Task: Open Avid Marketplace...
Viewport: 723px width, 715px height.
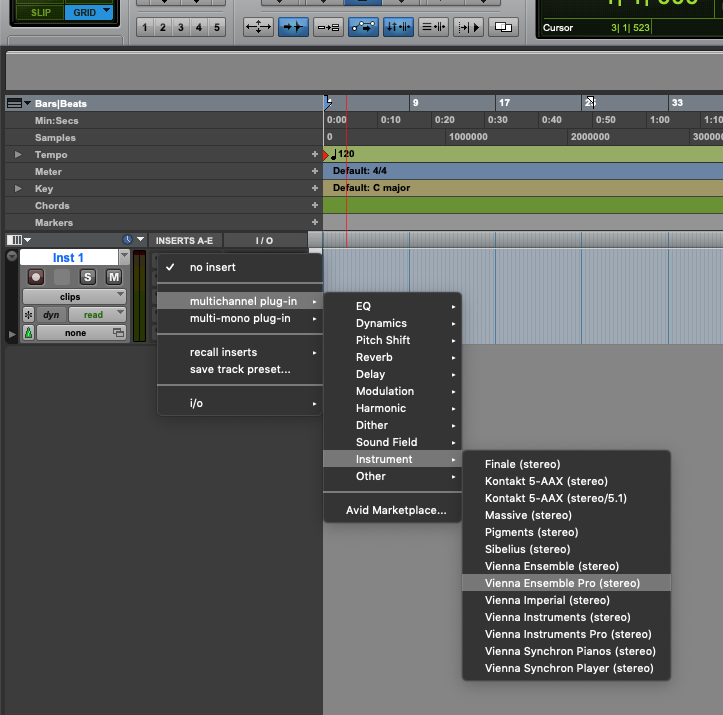Action: (x=392, y=510)
